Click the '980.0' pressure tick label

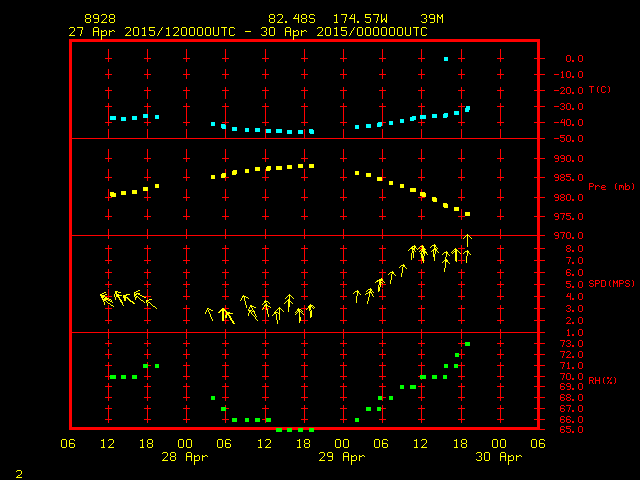click(569, 198)
